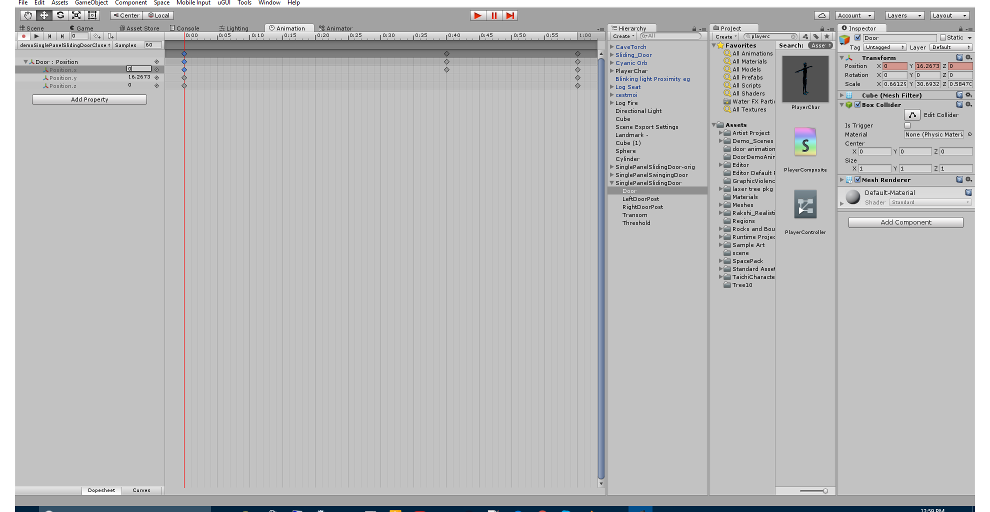Open the Layers dropdown

[904, 15]
